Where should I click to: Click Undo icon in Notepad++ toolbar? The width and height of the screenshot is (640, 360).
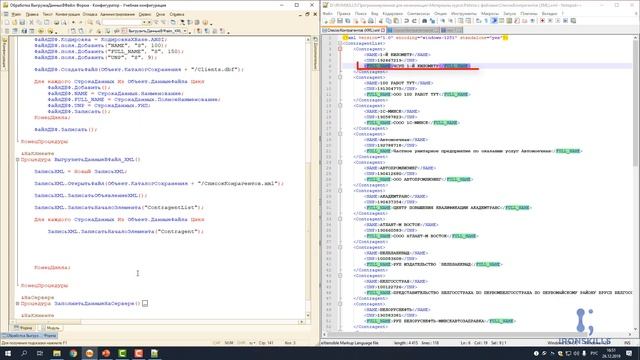tap(407, 20)
